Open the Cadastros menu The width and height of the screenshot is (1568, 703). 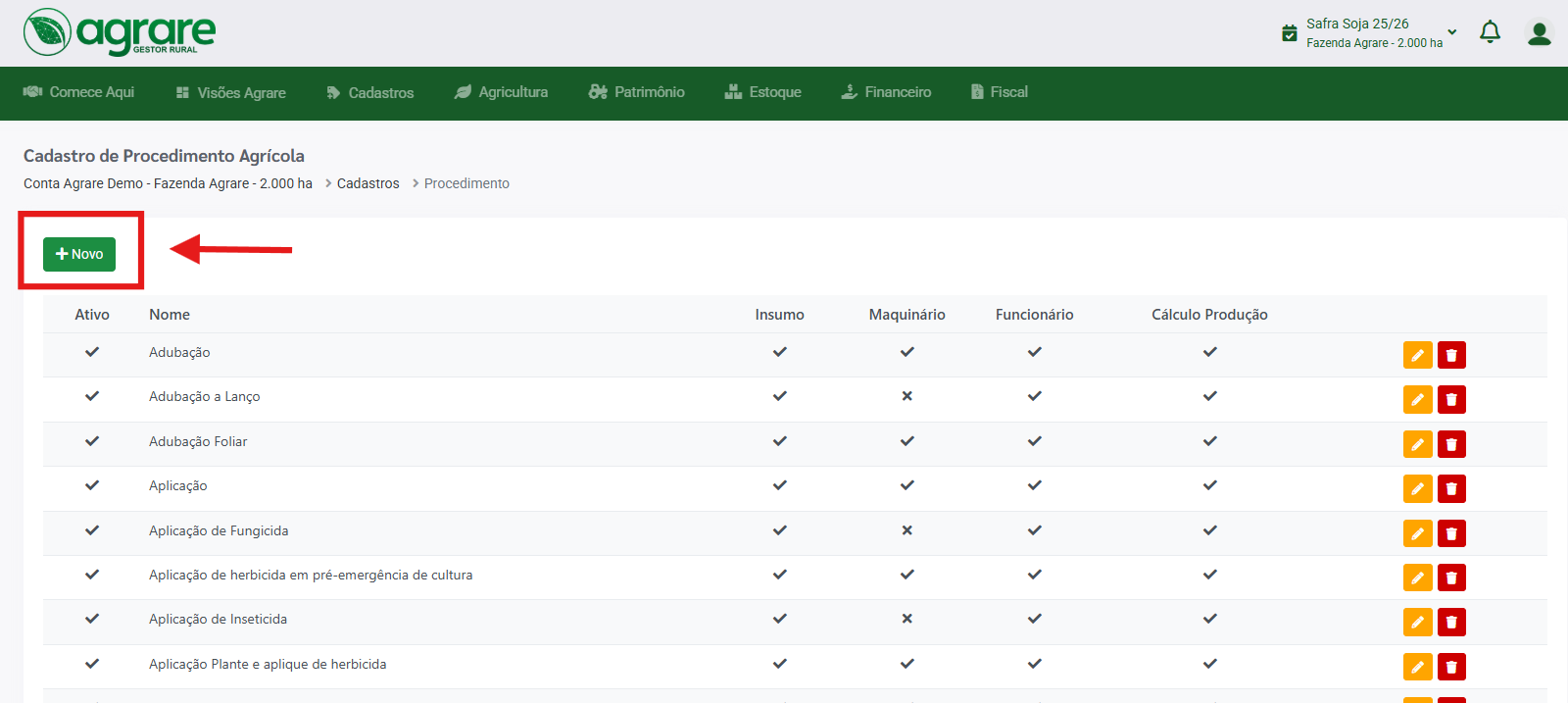pyautogui.click(x=370, y=93)
